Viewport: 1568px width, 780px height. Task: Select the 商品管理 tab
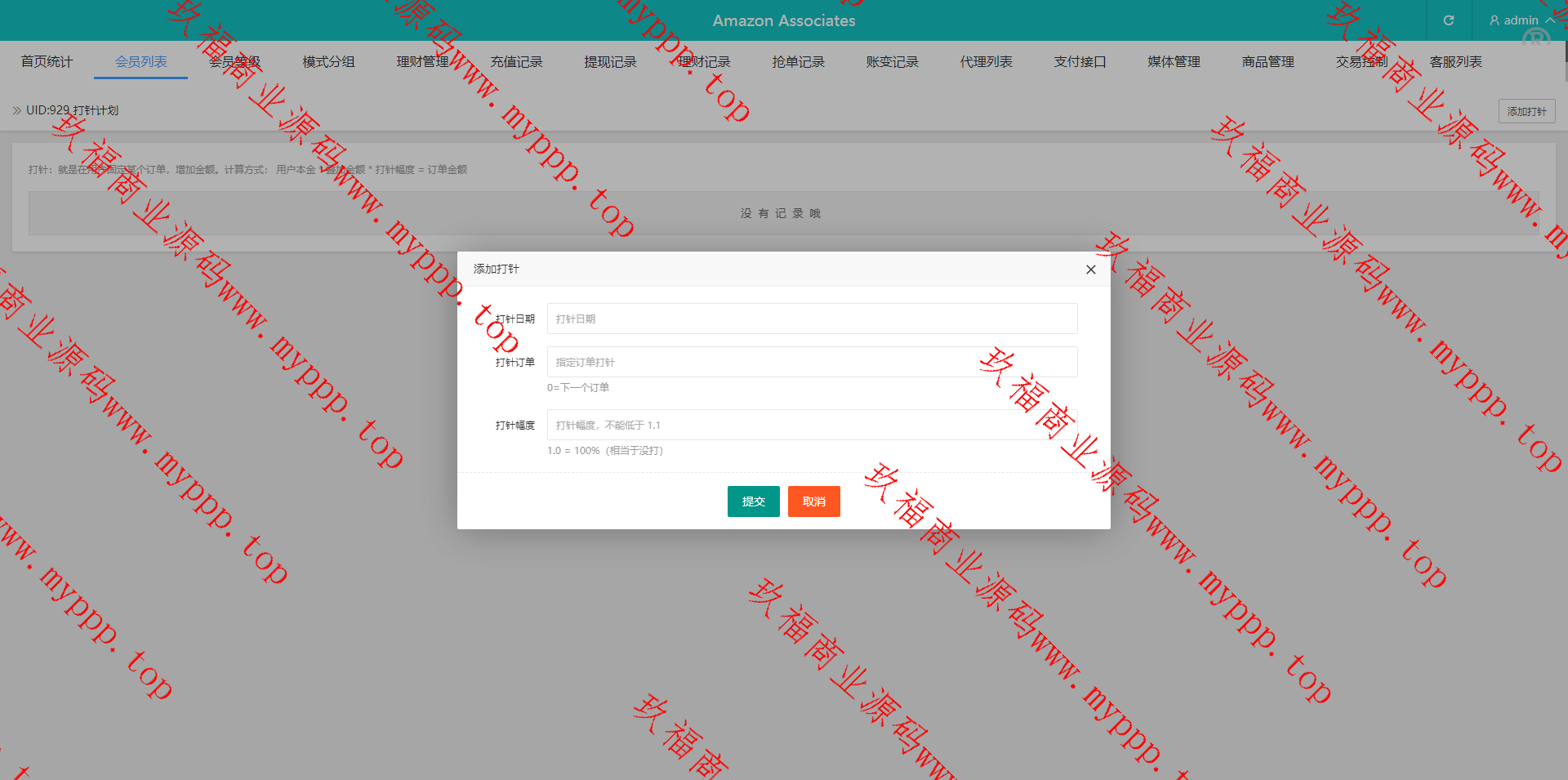click(x=1267, y=62)
